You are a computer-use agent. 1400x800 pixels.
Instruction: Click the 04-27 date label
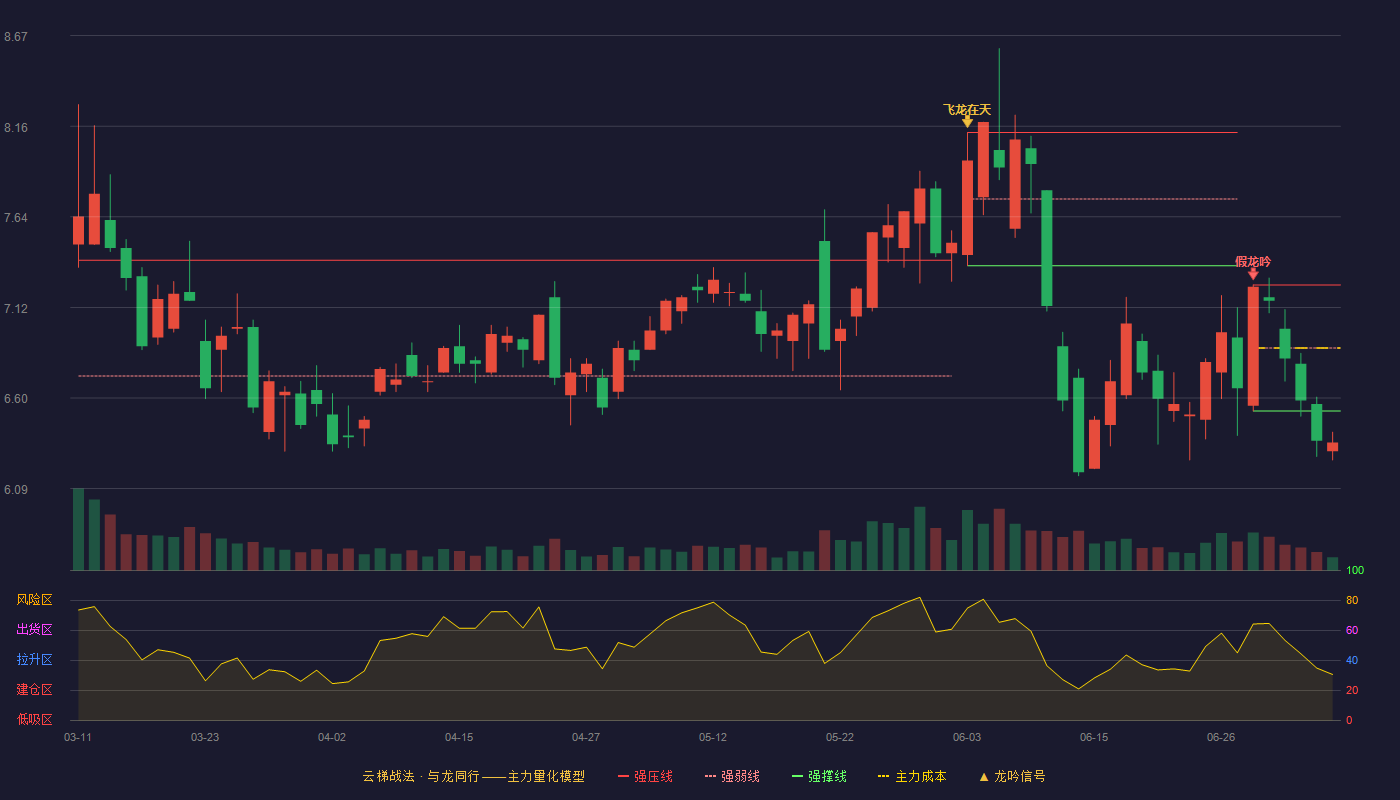point(586,737)
